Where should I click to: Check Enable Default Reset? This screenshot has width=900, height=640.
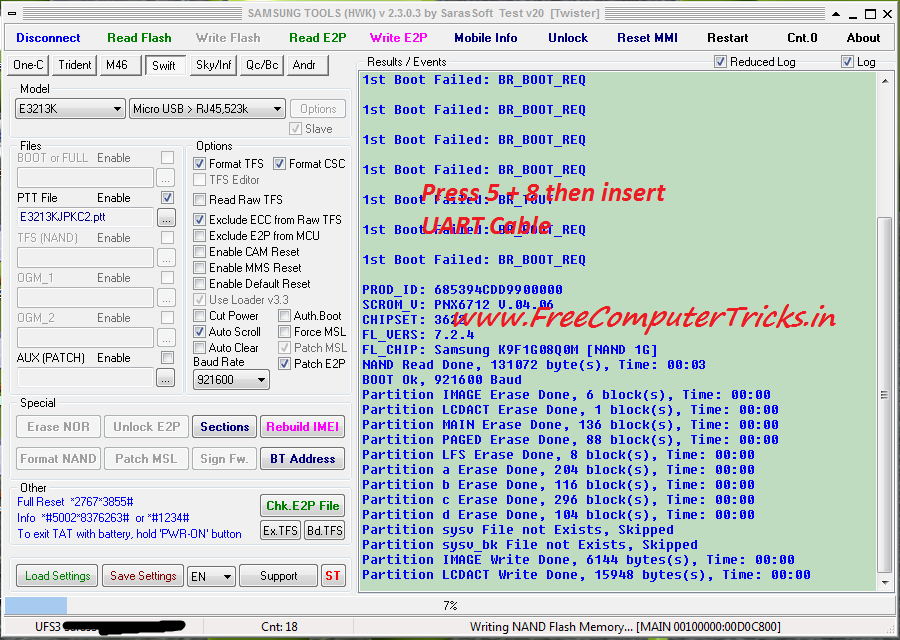[199, 284]
